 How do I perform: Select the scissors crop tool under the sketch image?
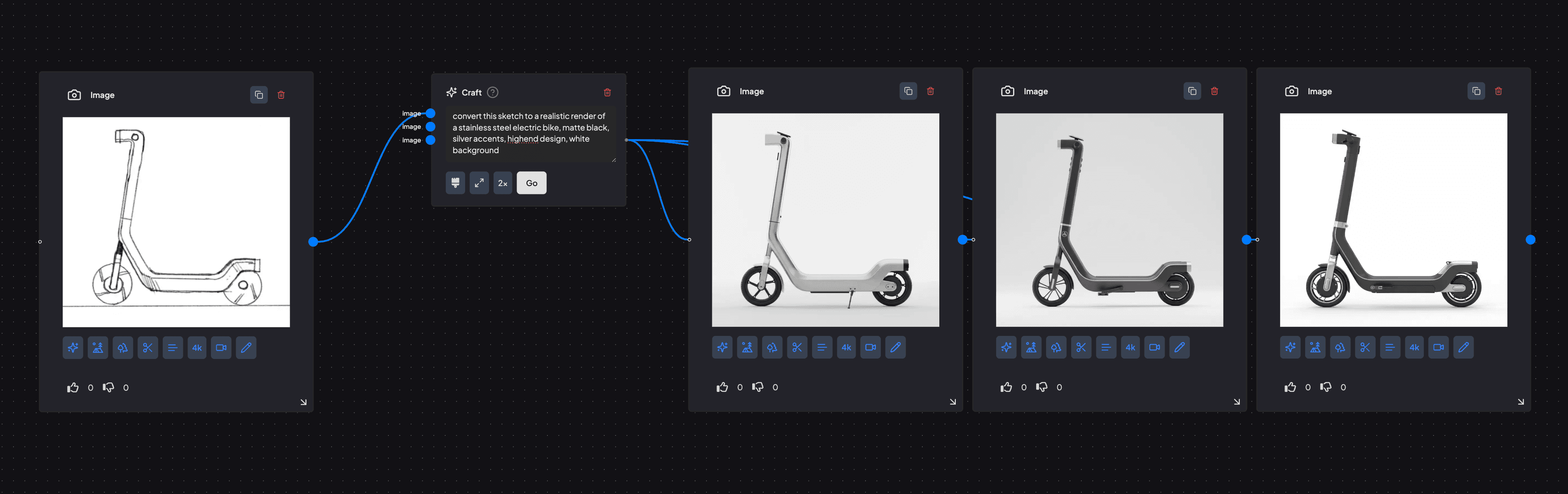(147, 347)
